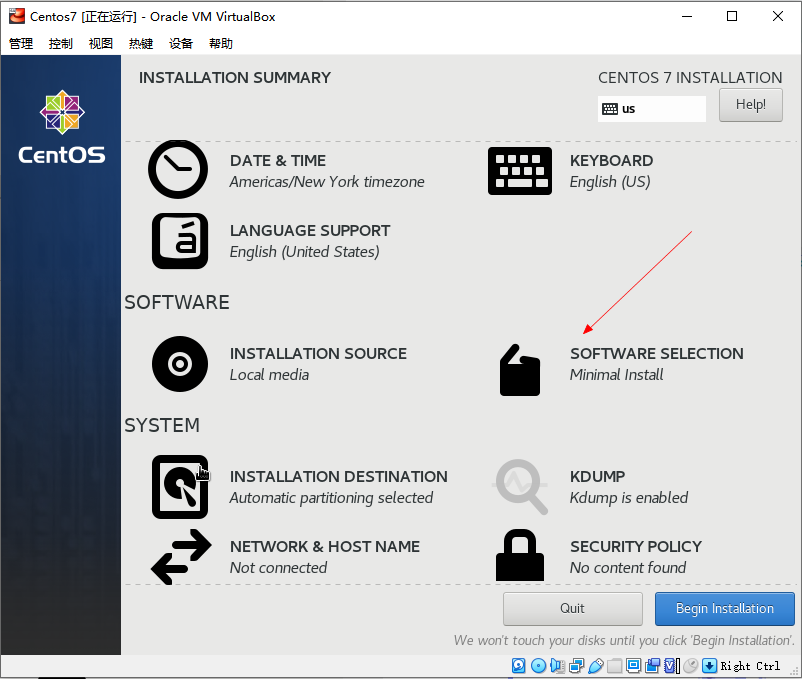
Task: Open the Keyboard layout icon
Action: pyautogui.click(x=520, y=171)
